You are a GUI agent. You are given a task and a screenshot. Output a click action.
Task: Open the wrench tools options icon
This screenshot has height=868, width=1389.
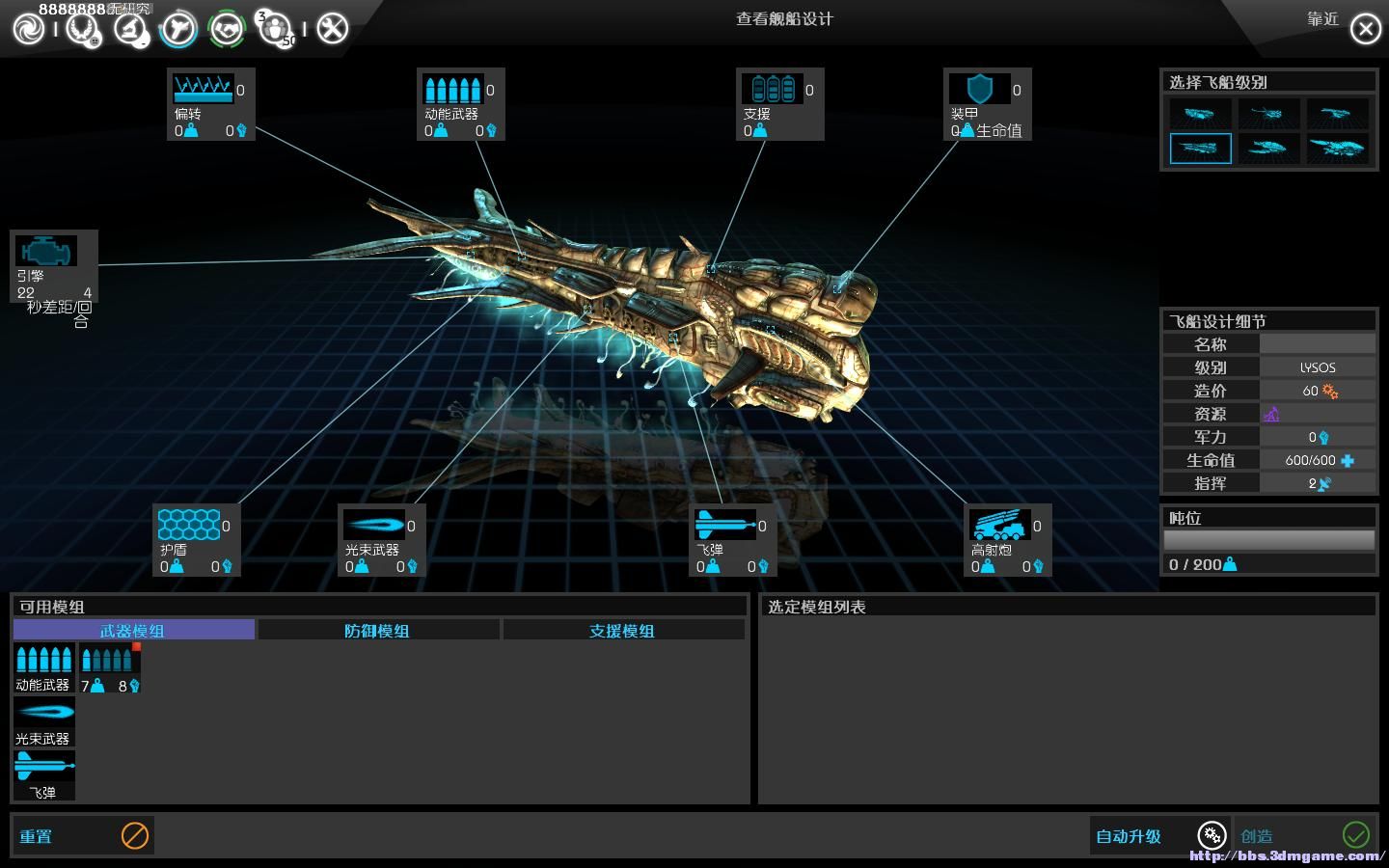[332, 29]
